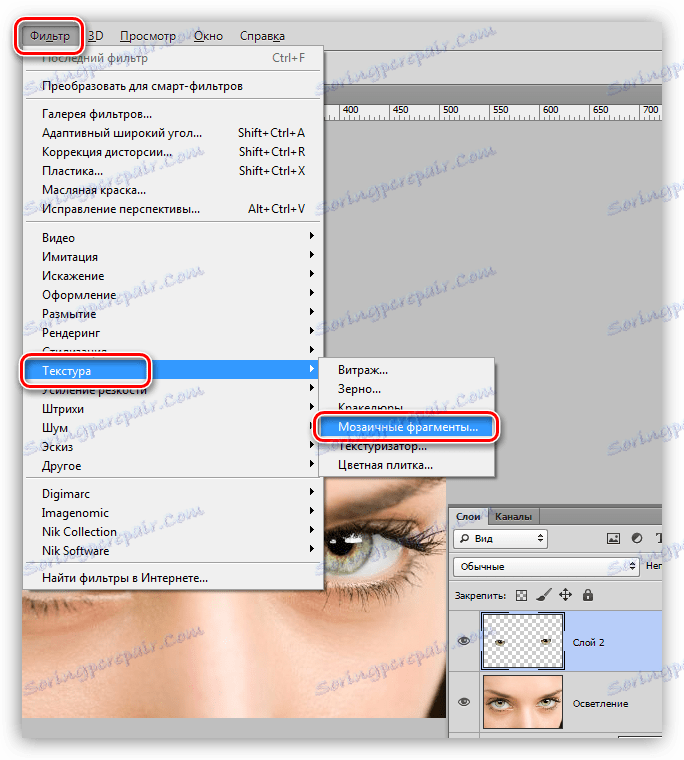Open the Справка menu

point(262,36)
